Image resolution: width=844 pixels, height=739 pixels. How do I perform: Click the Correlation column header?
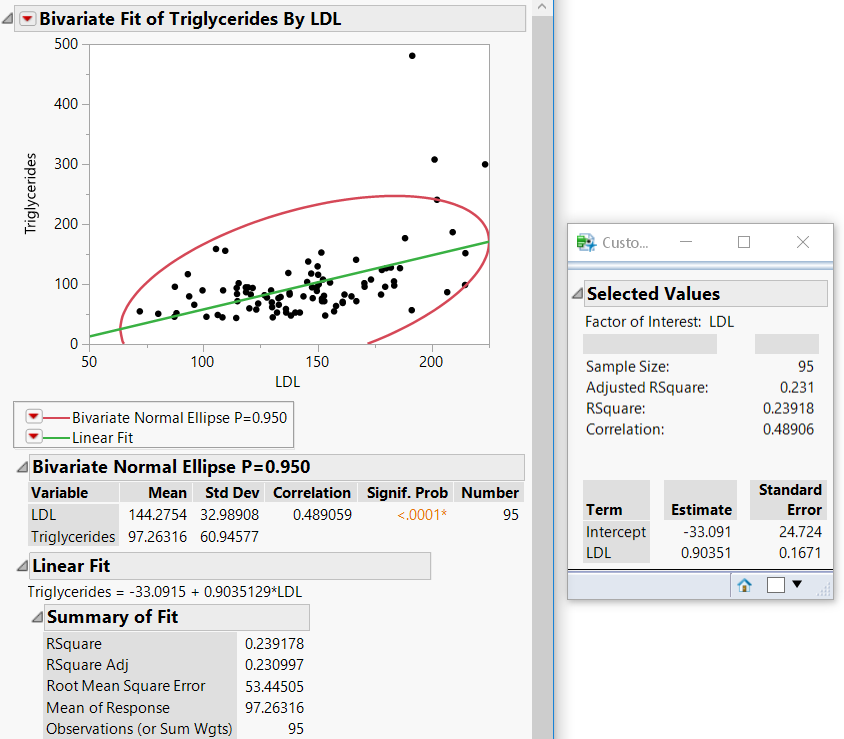tap(311, 493)
